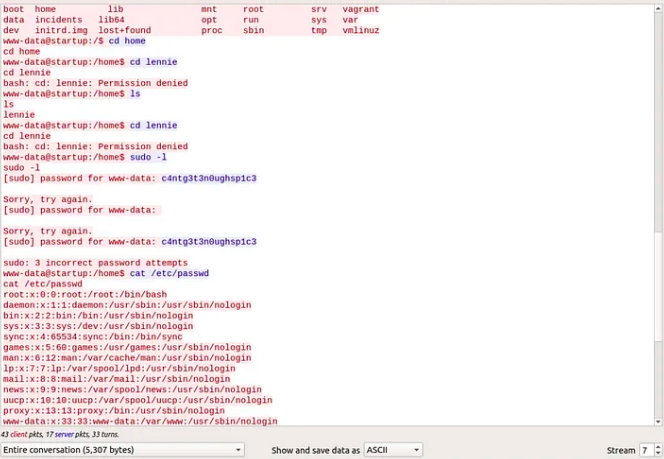Click the 'root:x:0:0:root:/root:/bin/bash' line
664x459 pixels.
pyautogui.click(x=85, y=295)
